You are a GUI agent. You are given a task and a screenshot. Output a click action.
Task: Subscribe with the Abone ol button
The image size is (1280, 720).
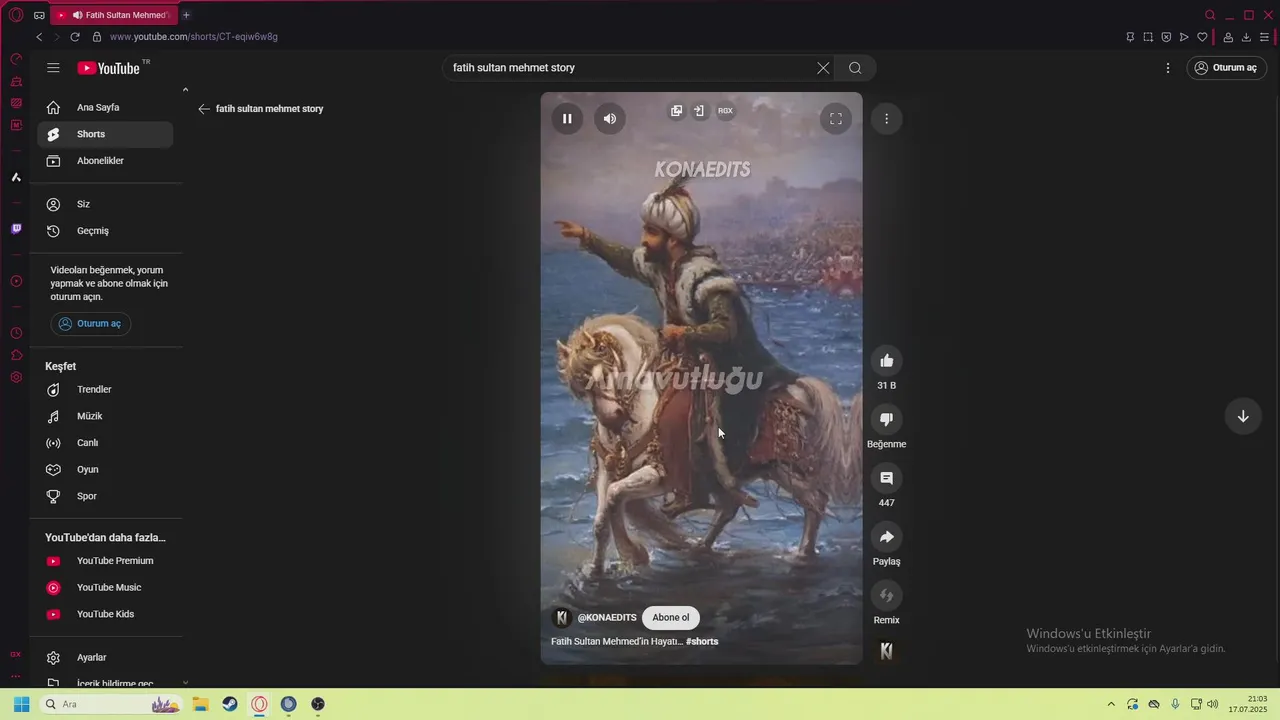point(671,617)
